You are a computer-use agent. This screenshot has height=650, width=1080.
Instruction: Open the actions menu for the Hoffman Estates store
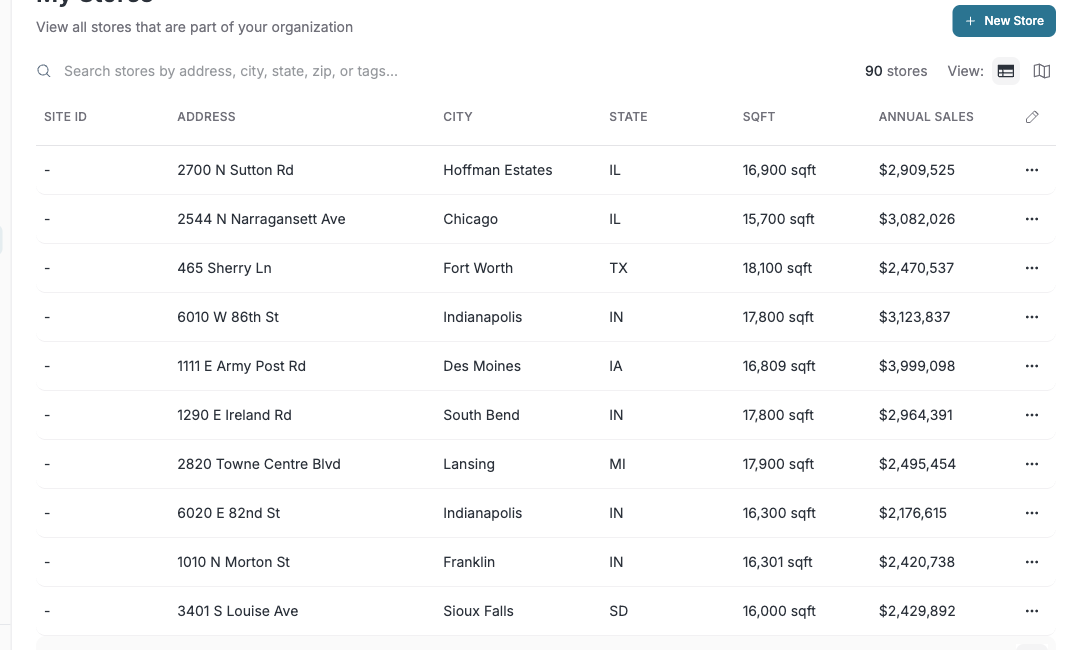[1031, 170]
